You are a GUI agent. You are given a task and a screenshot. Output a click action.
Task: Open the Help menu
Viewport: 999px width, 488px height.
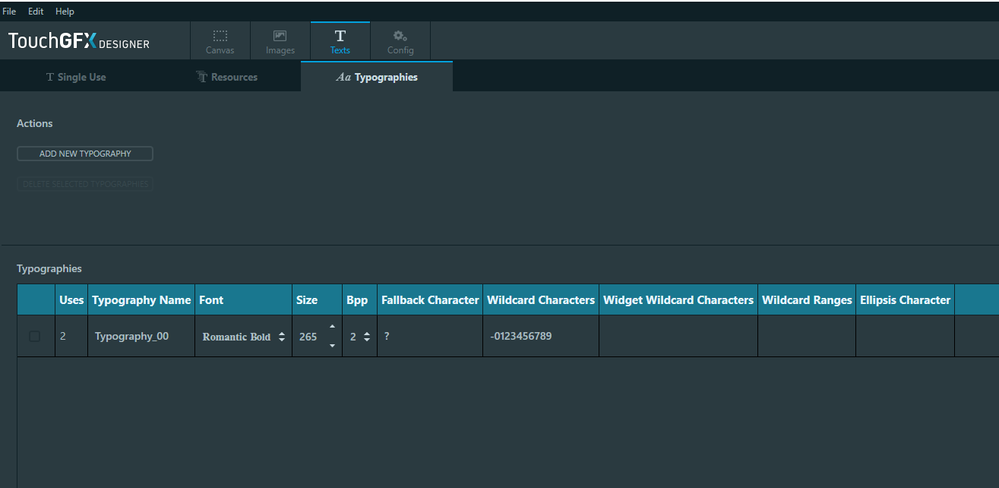[64, 11]
